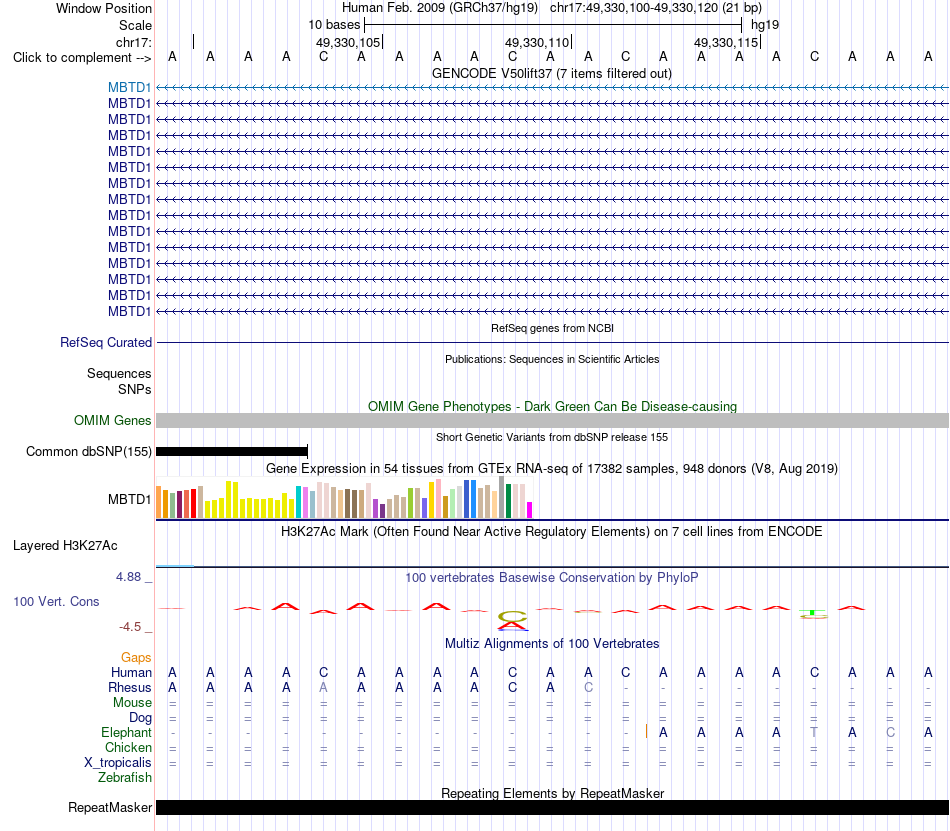Click the orange insertion tick in Elephant row

pyautogui.click(x=646, y=732)
